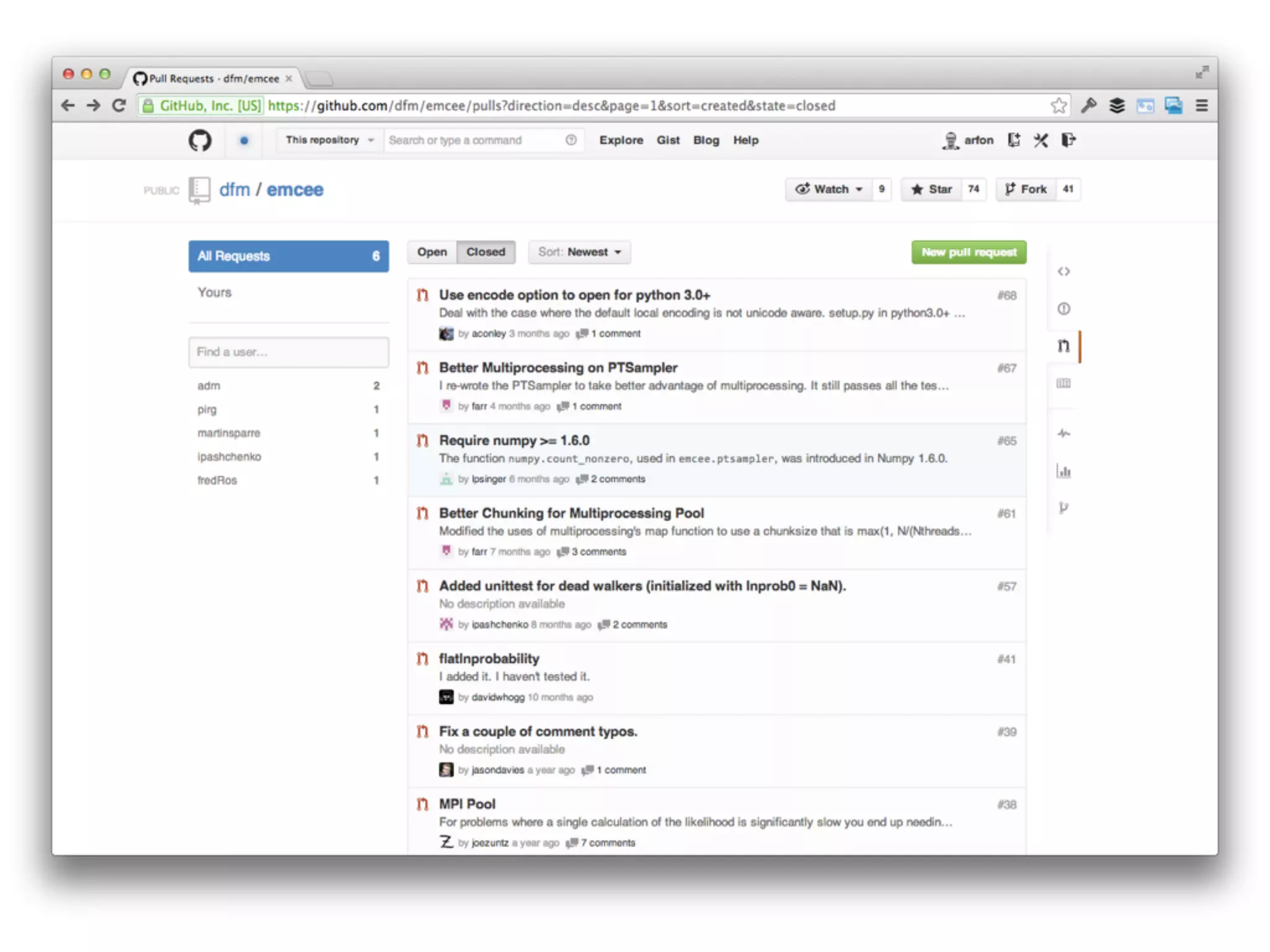Open the Graphs bar chart icon
This screenshot has width=1270, height=952.
point(1064,471)
